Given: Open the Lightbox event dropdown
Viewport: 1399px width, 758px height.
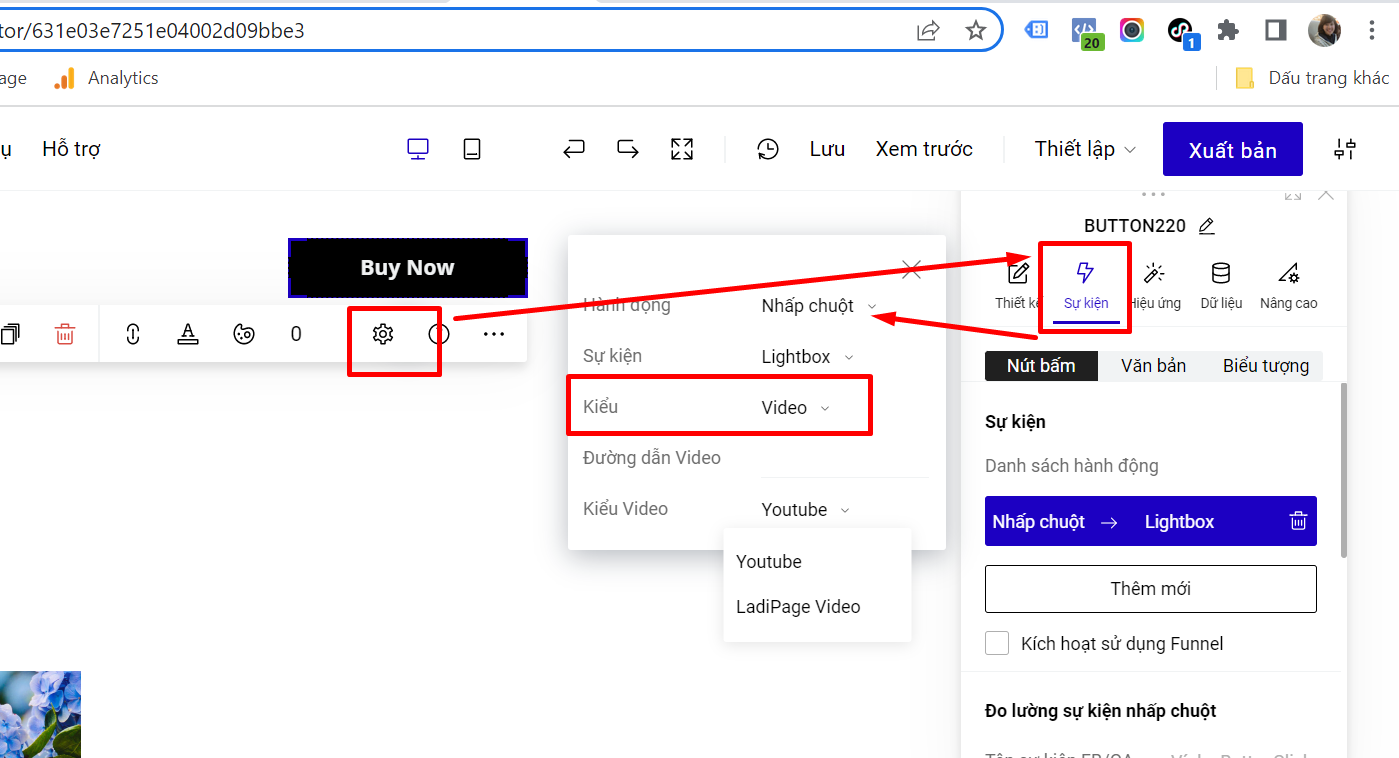Looking at the screenshot, I should 807,357.
